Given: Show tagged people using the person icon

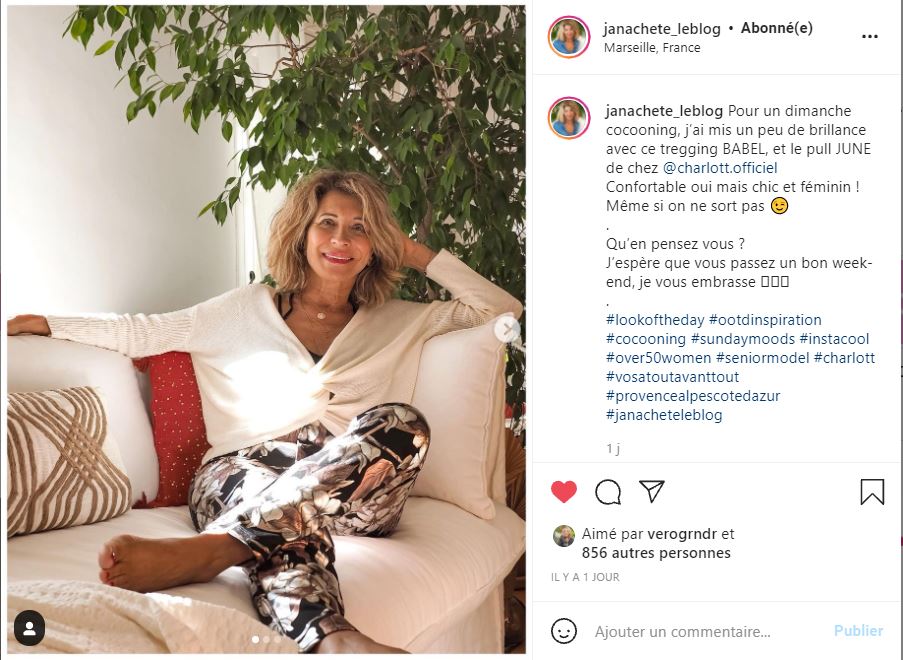Looking at the screenshot, I should pyautogui.click(x=29, y=628).
